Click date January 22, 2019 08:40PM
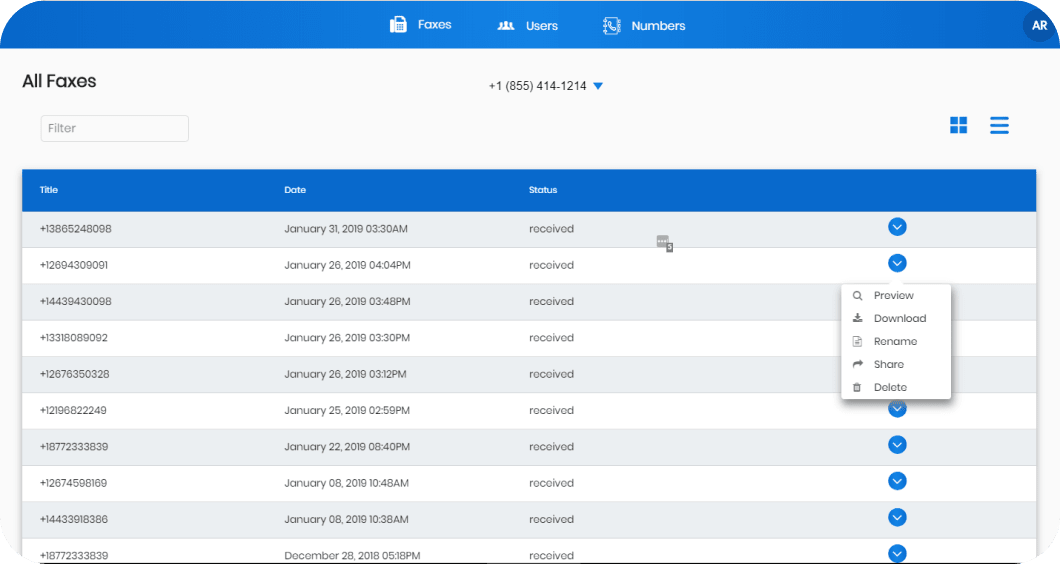This screenshot has width=1060, height=564. tap(347, 447)
